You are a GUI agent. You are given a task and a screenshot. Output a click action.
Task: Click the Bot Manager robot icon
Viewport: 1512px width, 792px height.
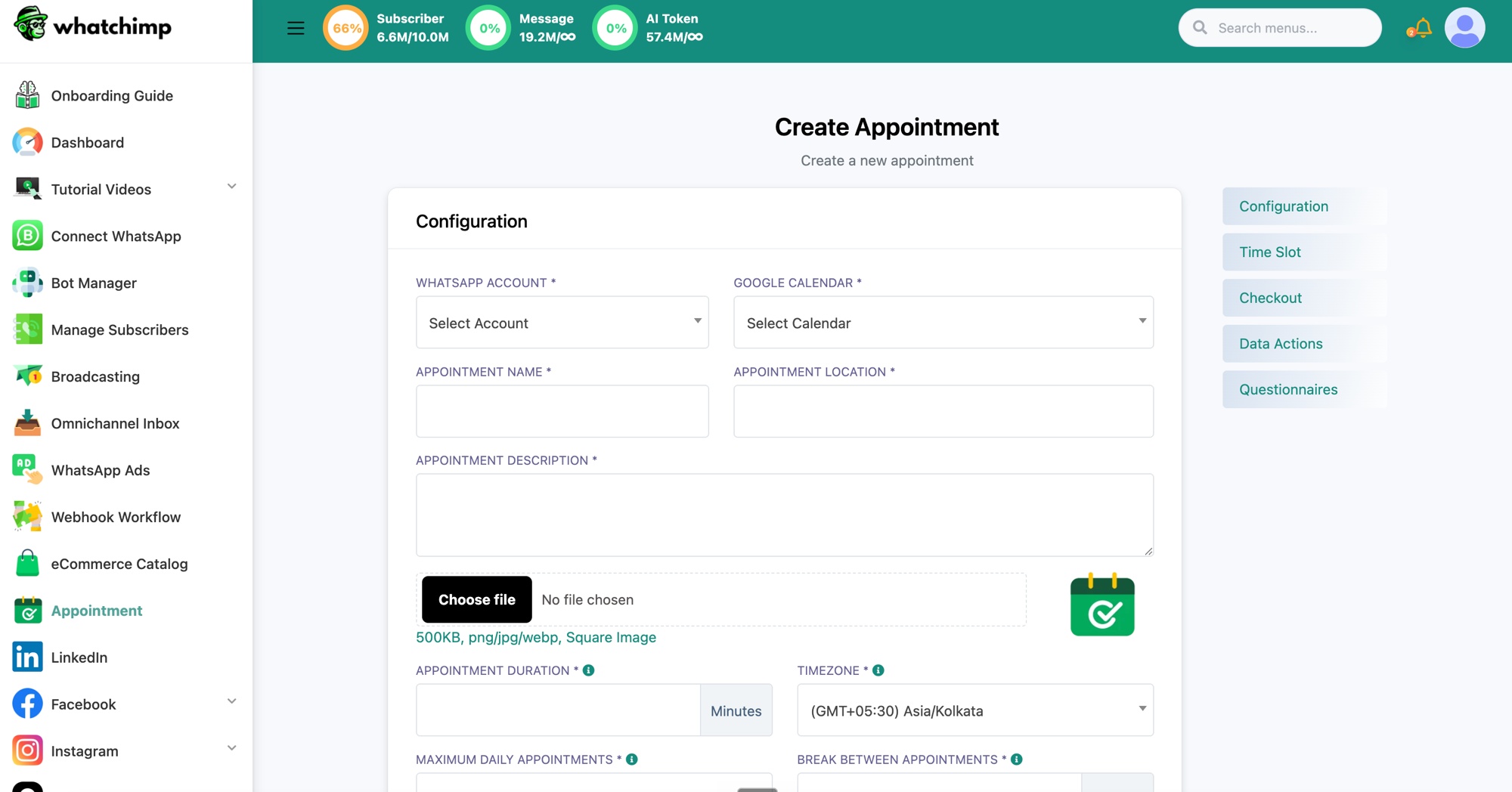(27, 283)
